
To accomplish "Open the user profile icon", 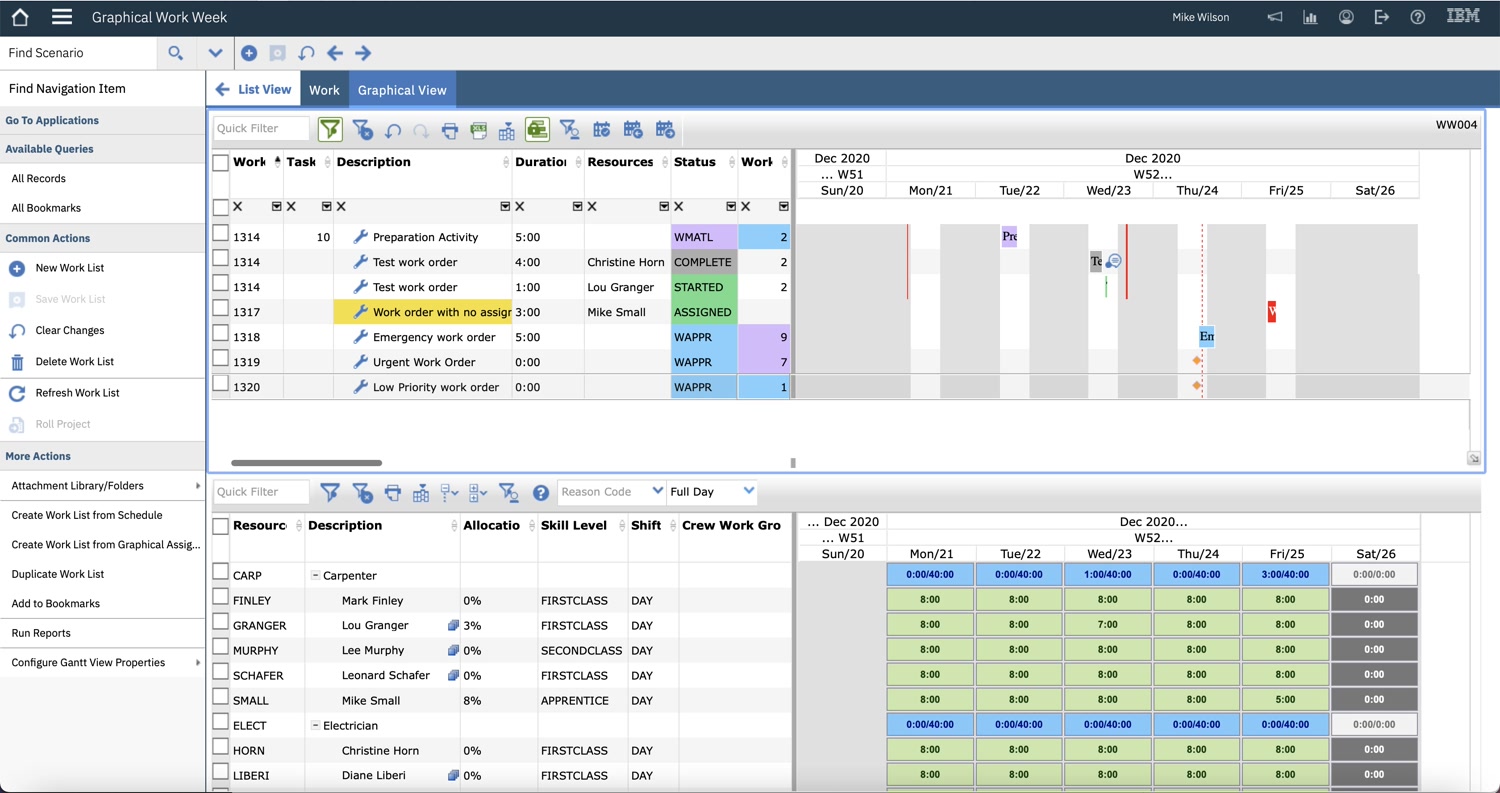I will coord(1346,17).
